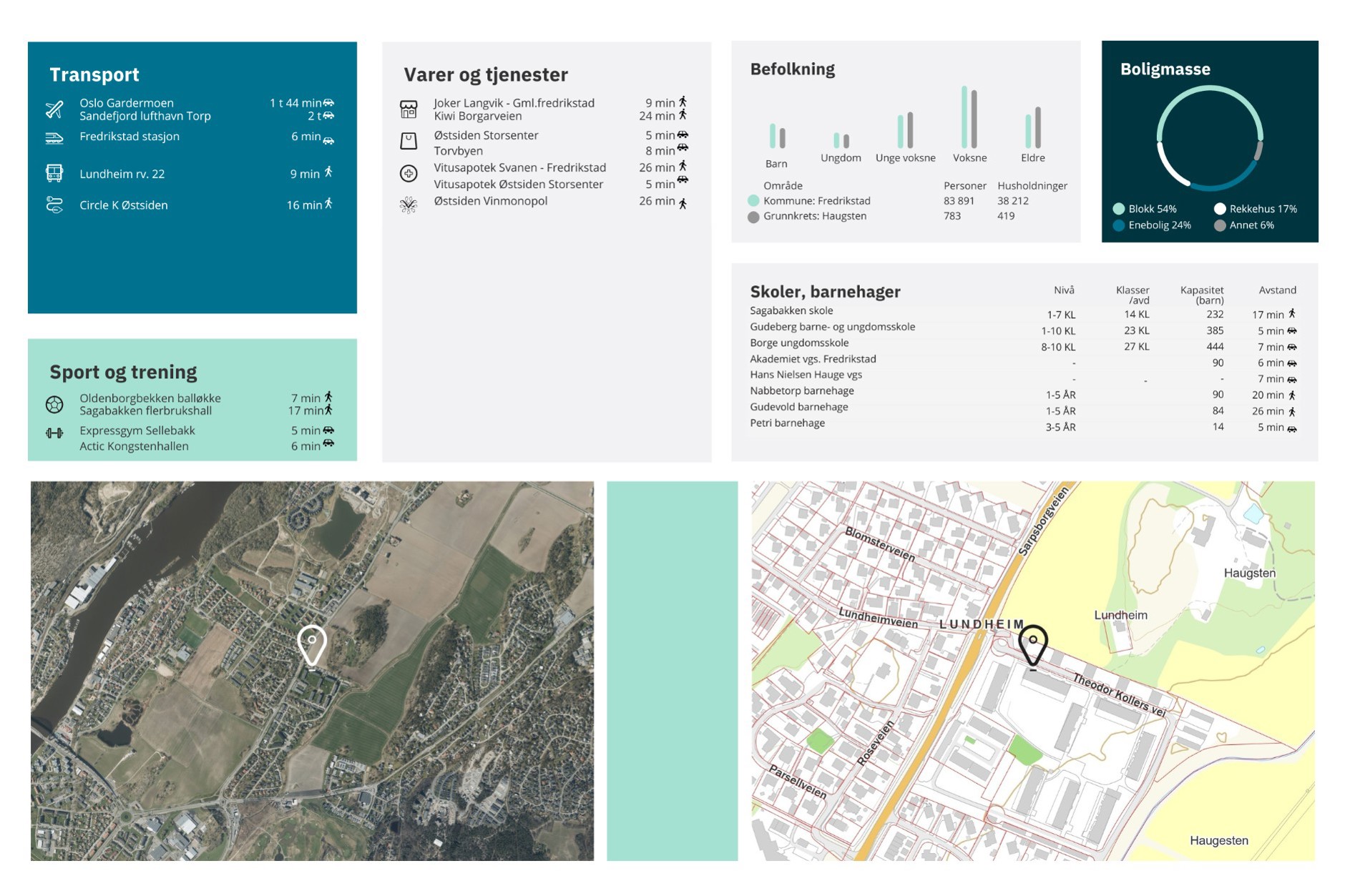This screenshot has width=1345, height=896.
Task: Click the Akademiet vgs. Fredrikstad row
Action: pos(1024,361)
